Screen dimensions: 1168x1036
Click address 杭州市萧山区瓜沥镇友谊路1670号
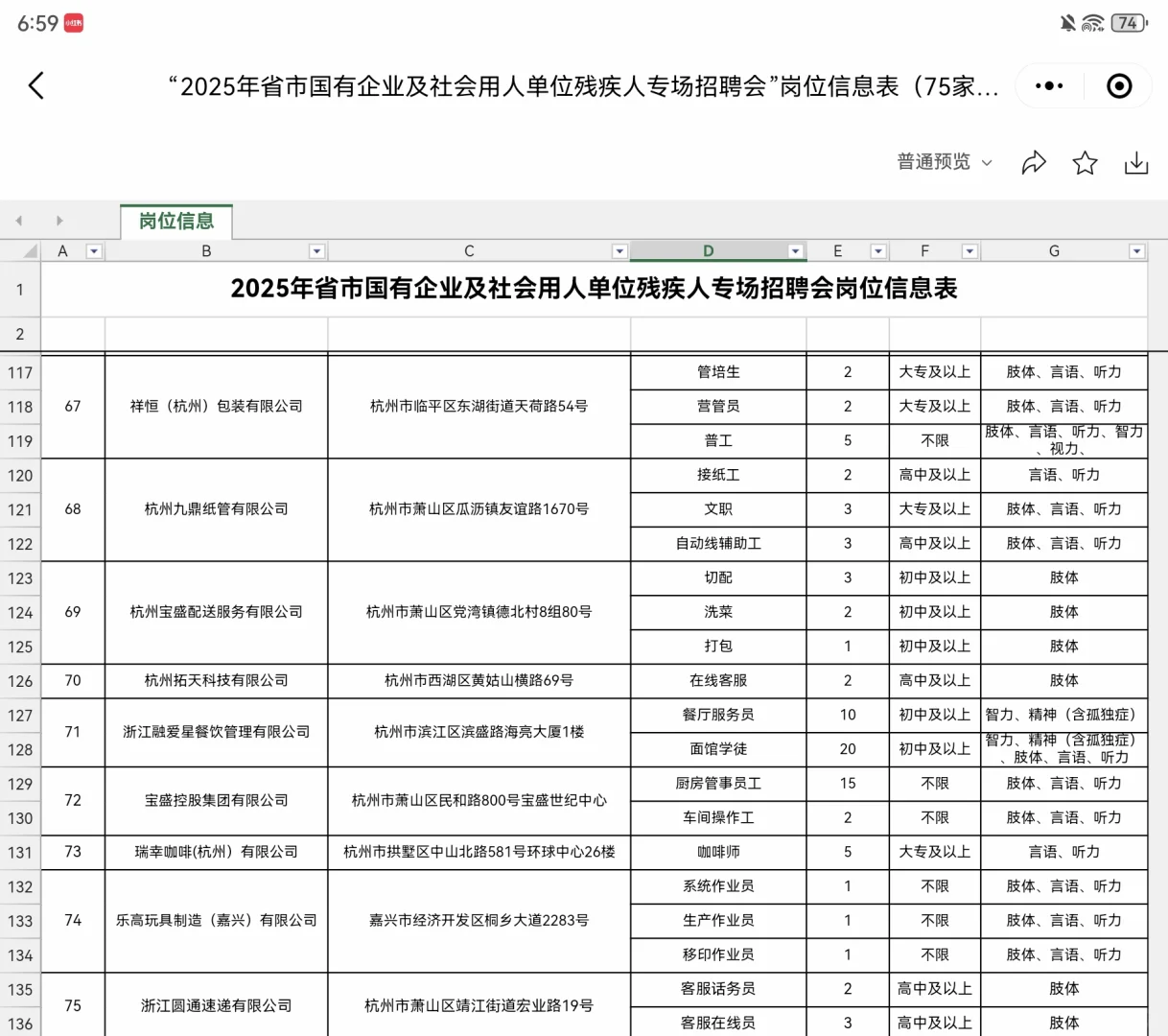click(x=479, y=509)
